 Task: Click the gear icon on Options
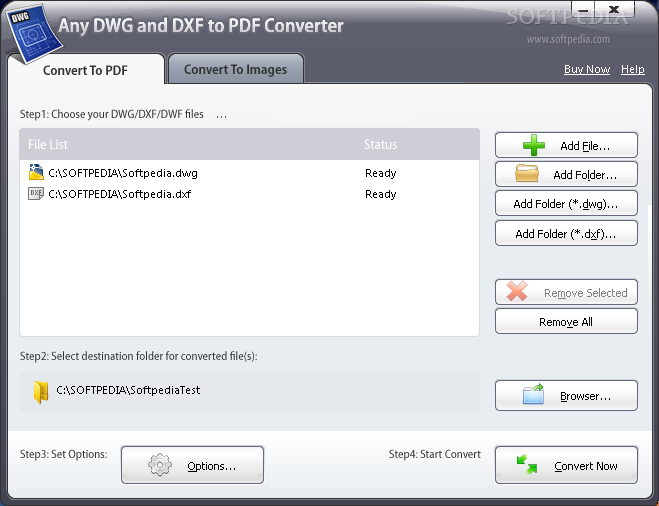click(x=160, y=465)
